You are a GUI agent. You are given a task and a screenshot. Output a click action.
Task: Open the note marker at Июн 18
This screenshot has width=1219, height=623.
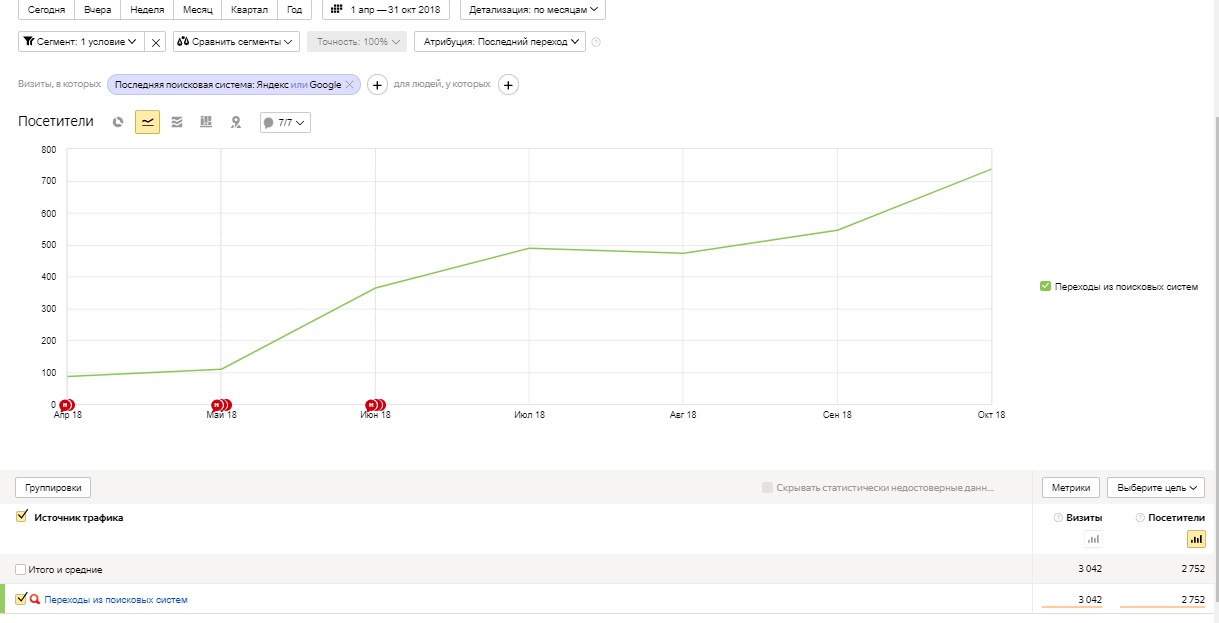tap(375, 405)
